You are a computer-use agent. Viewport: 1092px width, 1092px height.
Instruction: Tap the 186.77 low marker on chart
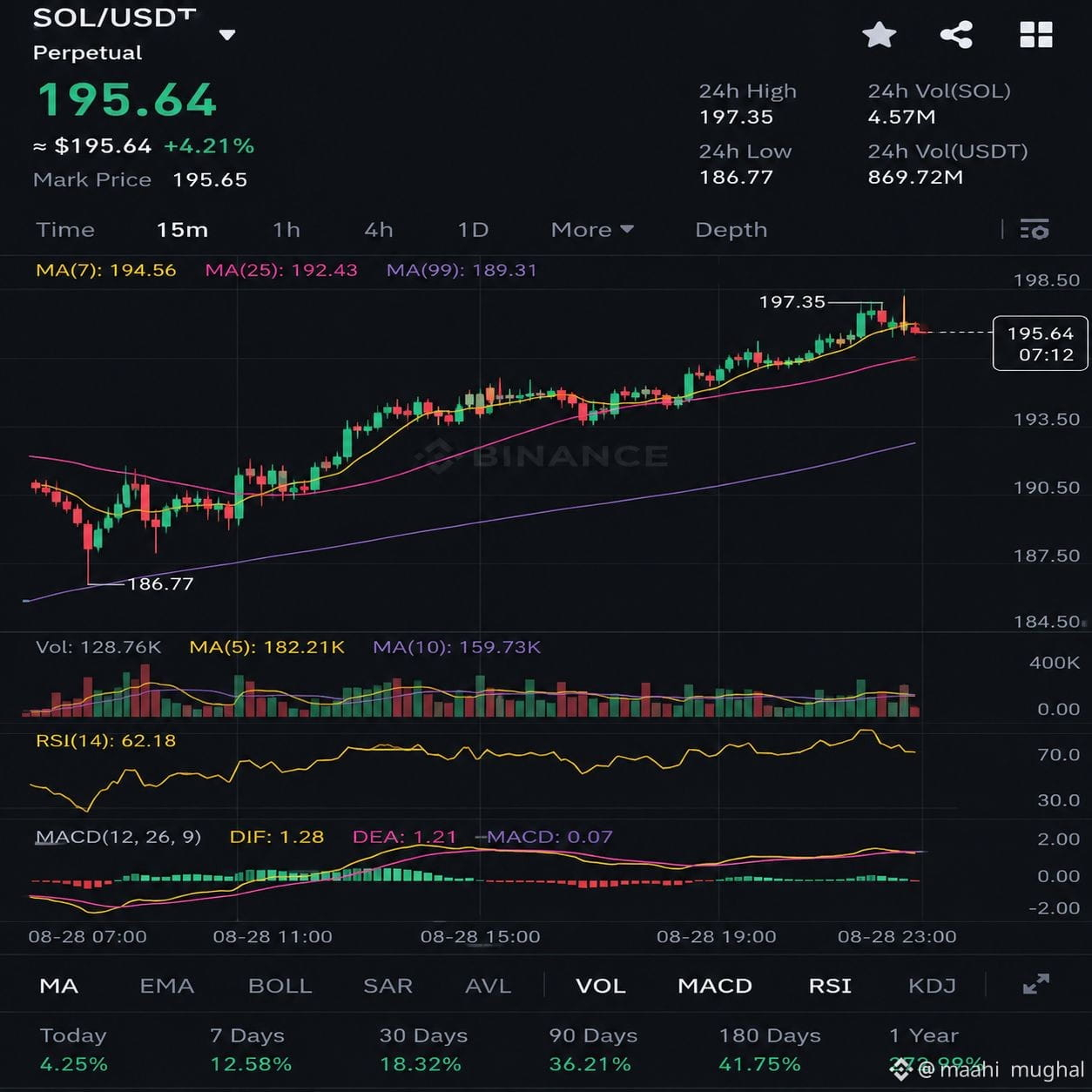coord(160,583)
